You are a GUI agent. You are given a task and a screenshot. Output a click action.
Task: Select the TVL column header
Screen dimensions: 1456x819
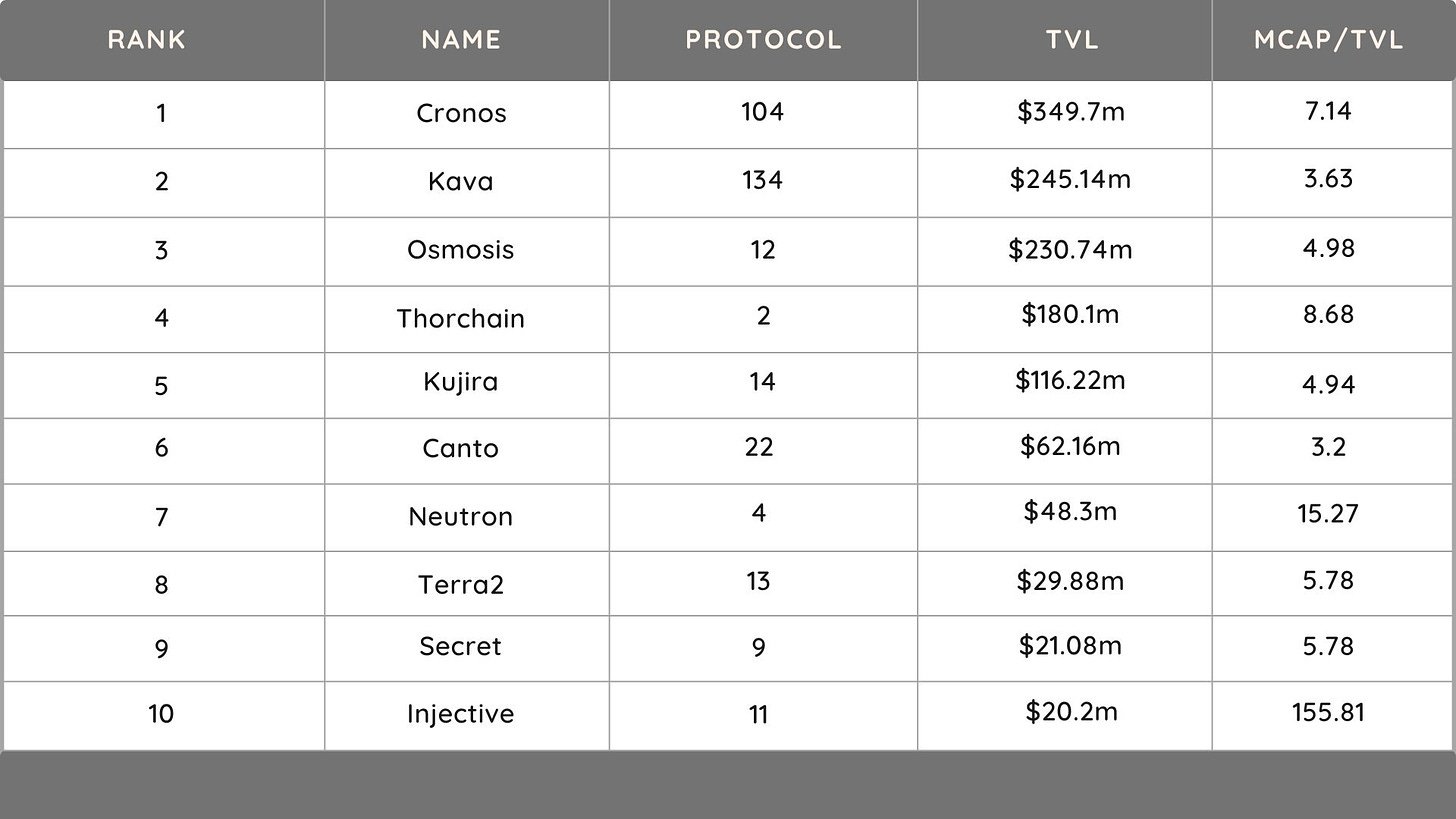[x=1072, y=40]
